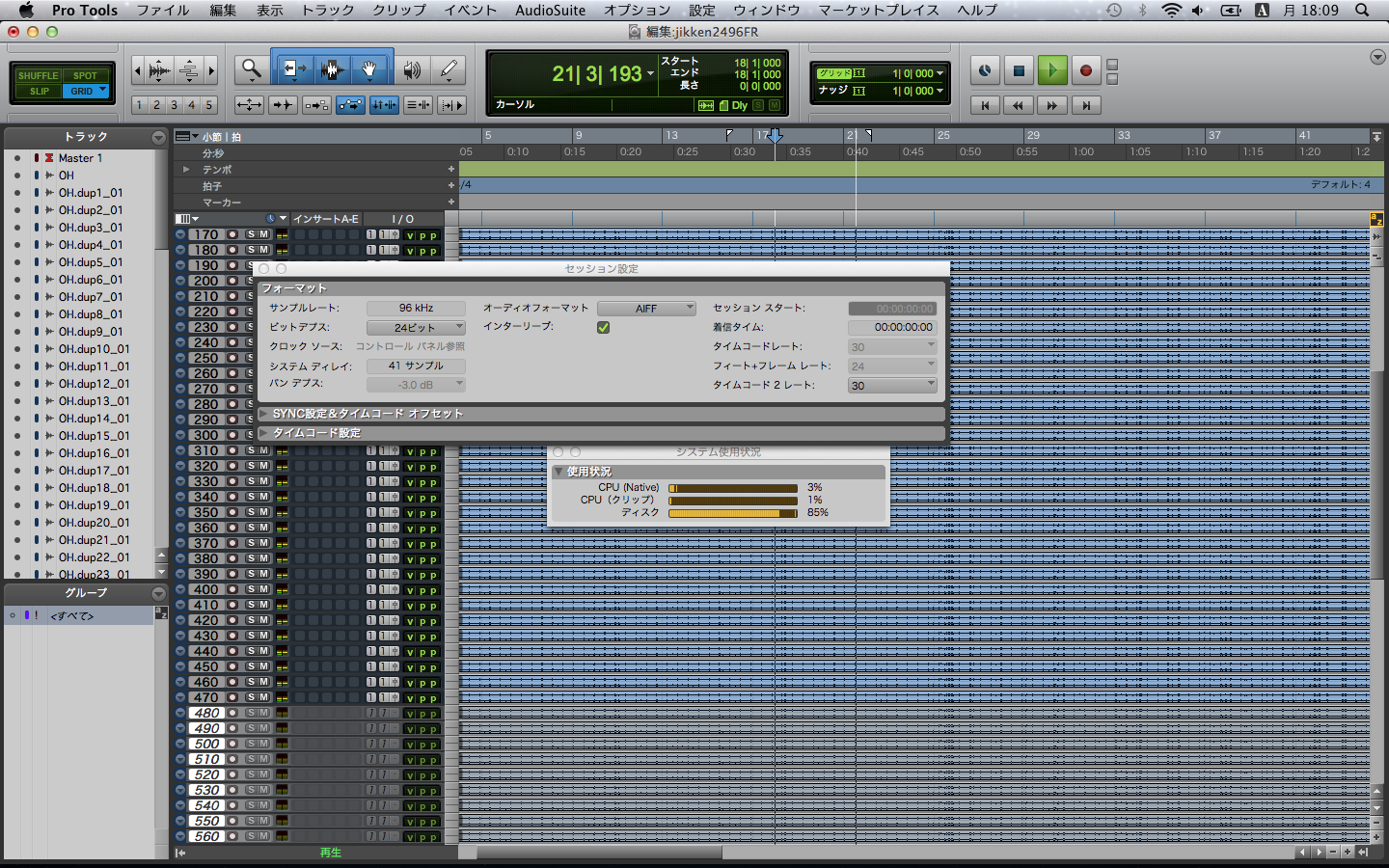Select the Trim tool
Screen dimensions: 1389x868
coord(293,69)
